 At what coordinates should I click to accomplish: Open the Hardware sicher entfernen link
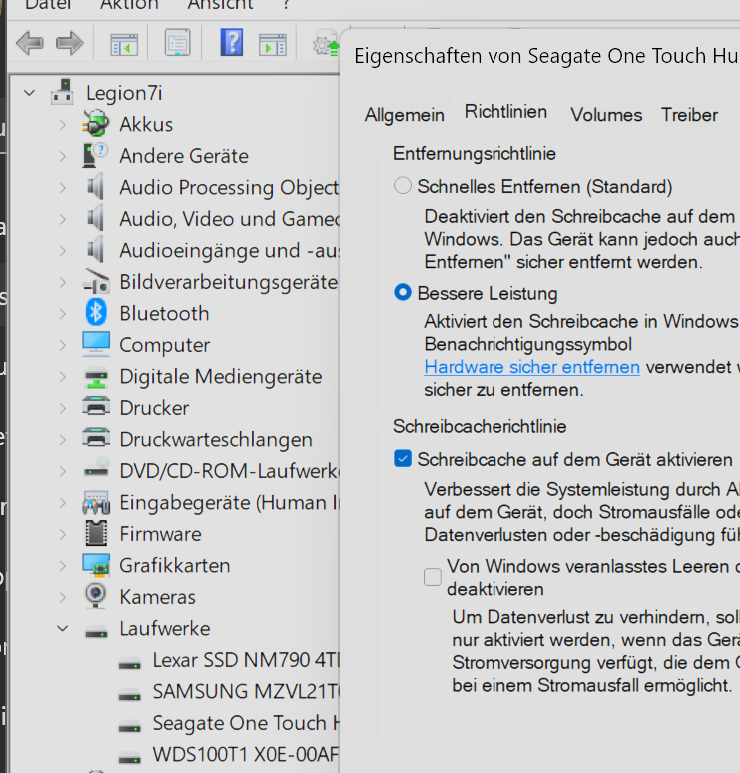532,367
